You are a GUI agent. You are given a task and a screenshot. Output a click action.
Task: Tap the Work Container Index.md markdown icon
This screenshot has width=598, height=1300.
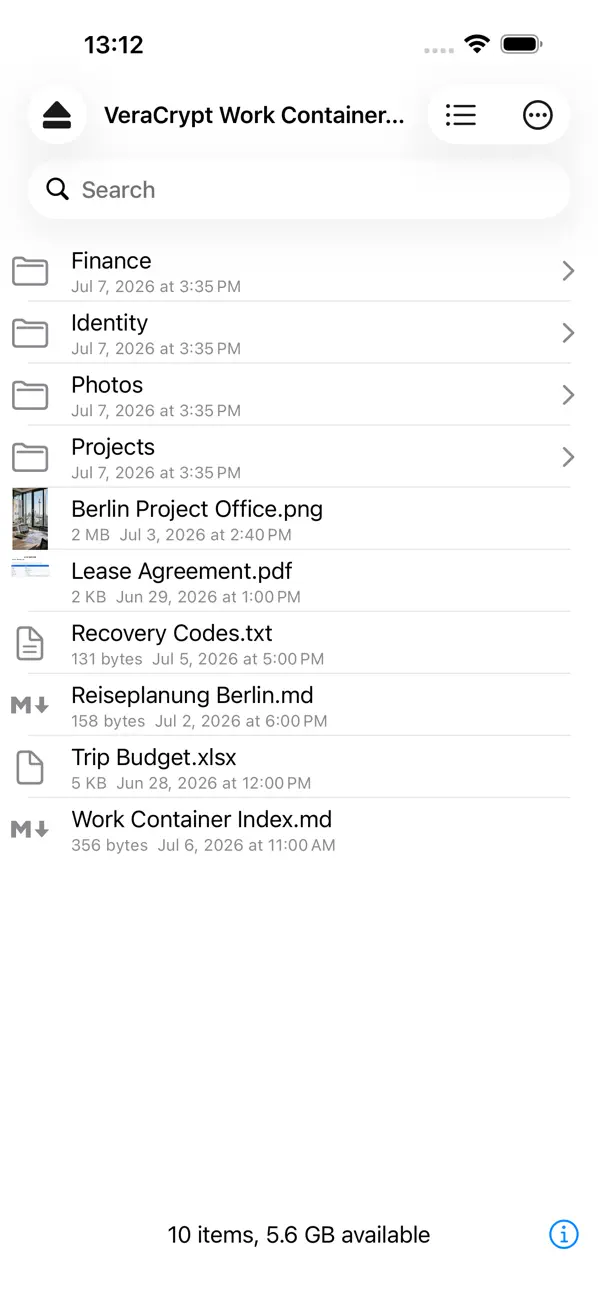click(30, 829)
